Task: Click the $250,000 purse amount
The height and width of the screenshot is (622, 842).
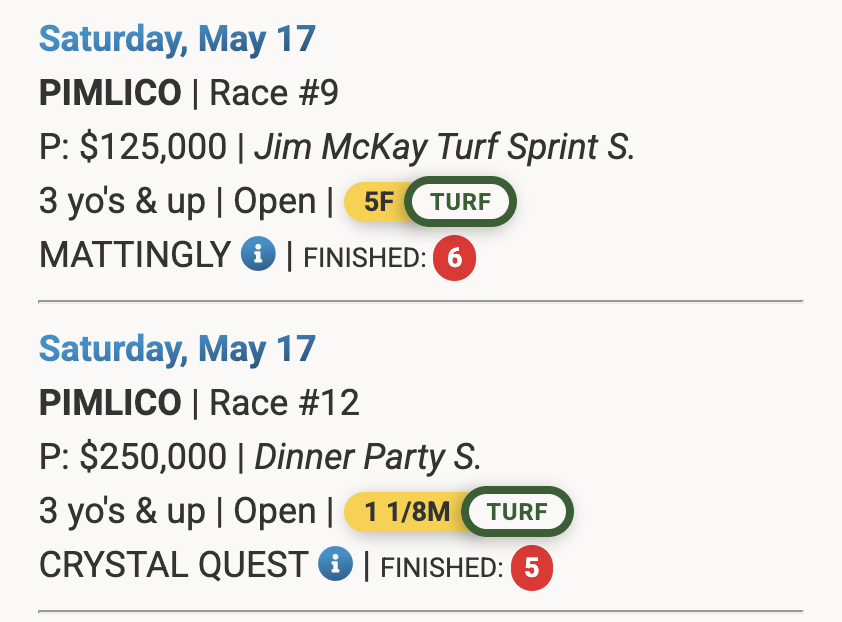Action: (153, 456)
